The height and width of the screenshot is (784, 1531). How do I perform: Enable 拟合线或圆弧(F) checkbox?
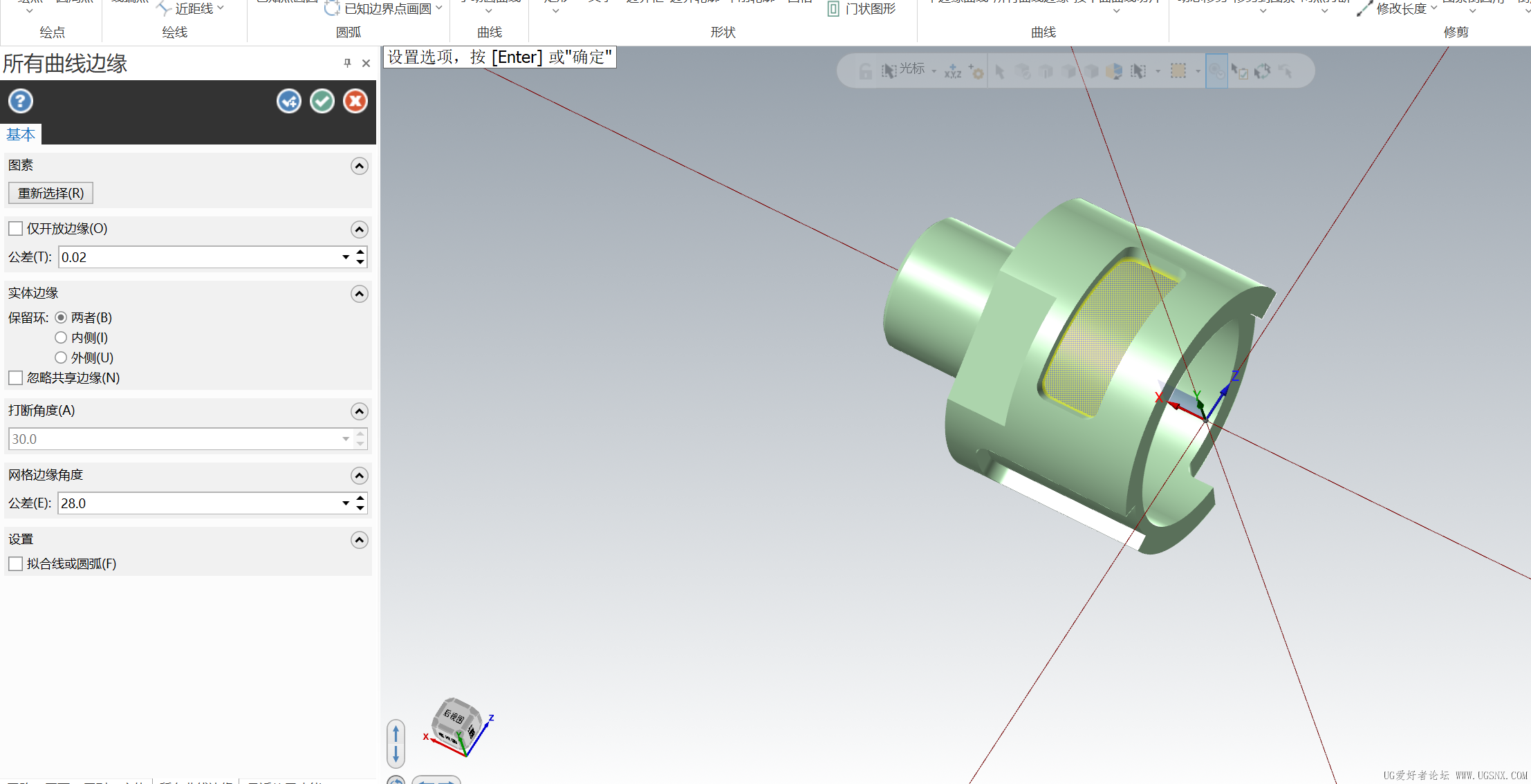pyautogui.click(x=16, y=564)
